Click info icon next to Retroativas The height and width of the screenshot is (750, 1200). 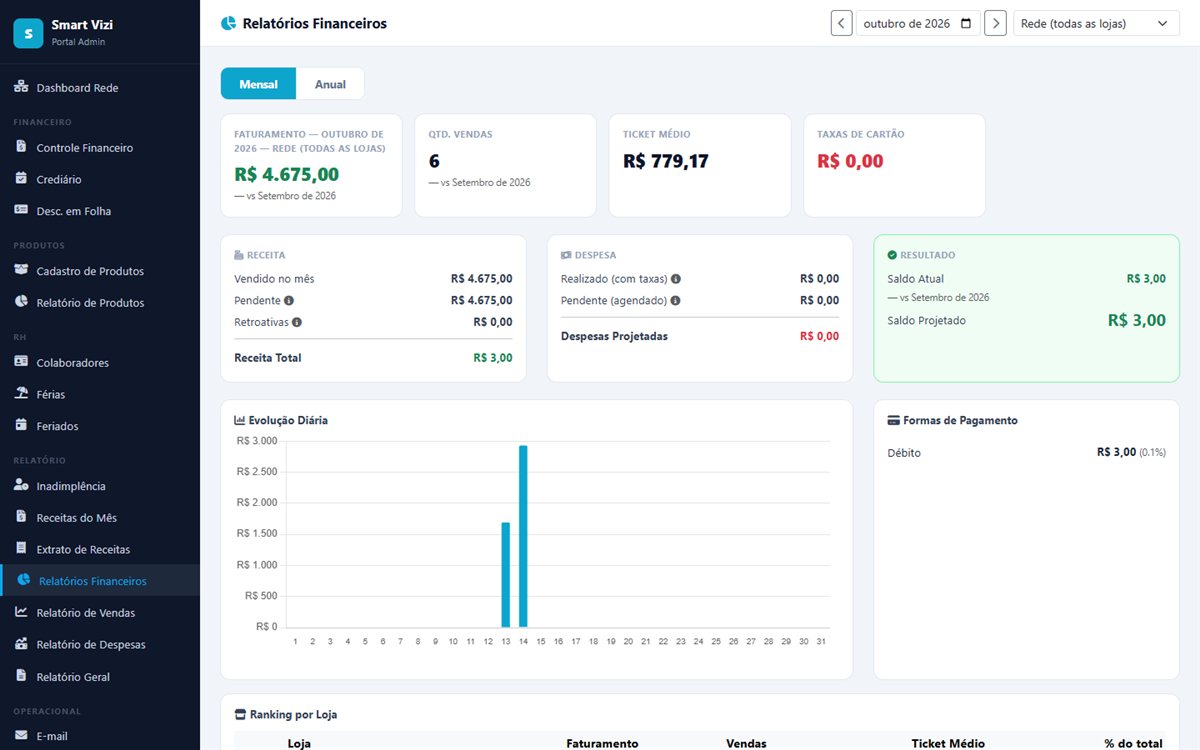(297, 322)
